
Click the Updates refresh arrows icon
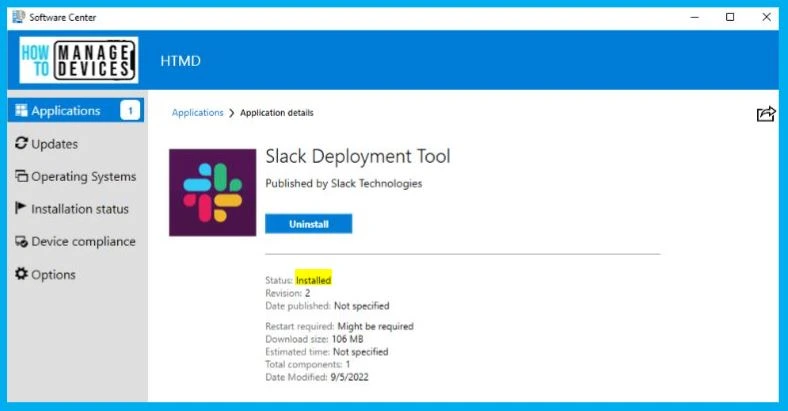[x=21, y=143]
